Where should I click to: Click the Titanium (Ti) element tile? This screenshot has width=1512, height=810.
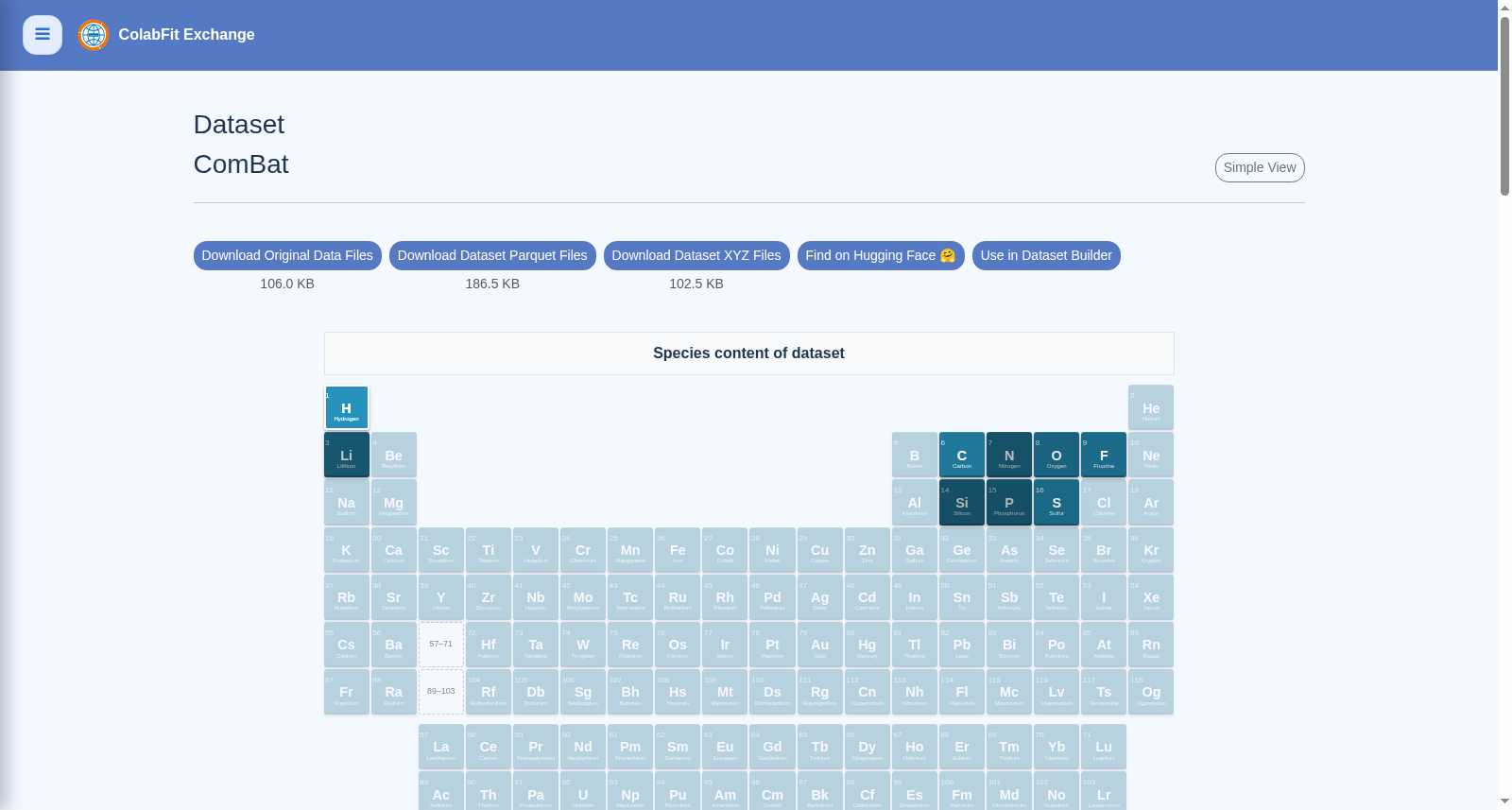tap(489, 550)
